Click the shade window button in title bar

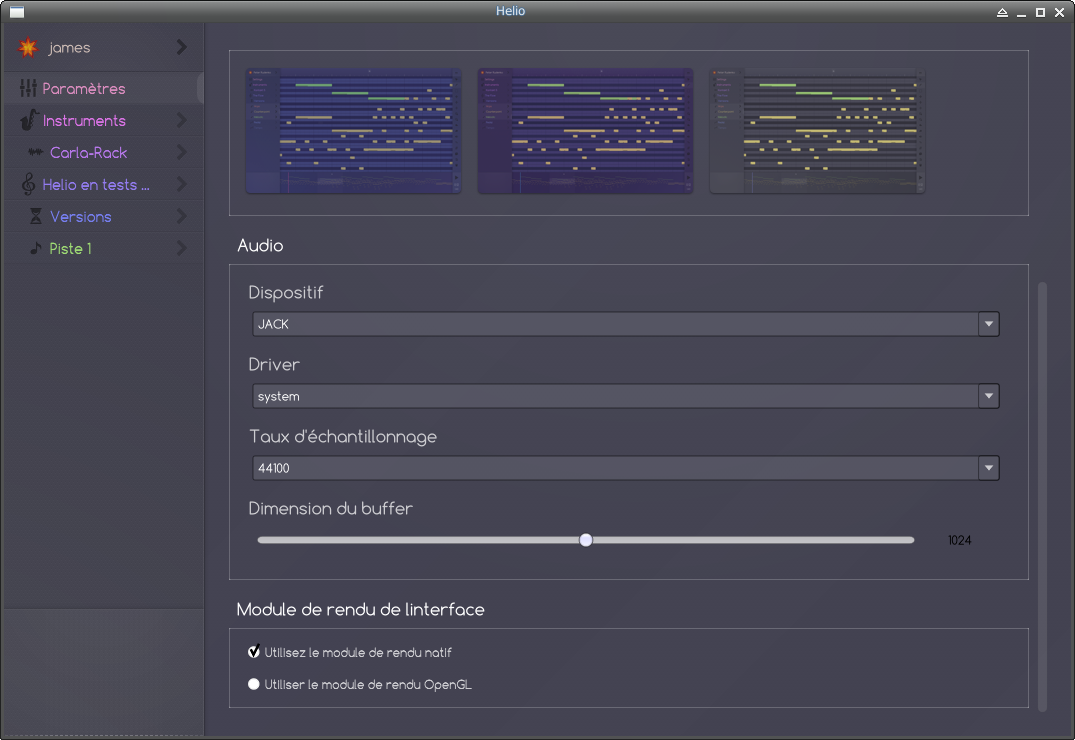tap(1002, 12)
